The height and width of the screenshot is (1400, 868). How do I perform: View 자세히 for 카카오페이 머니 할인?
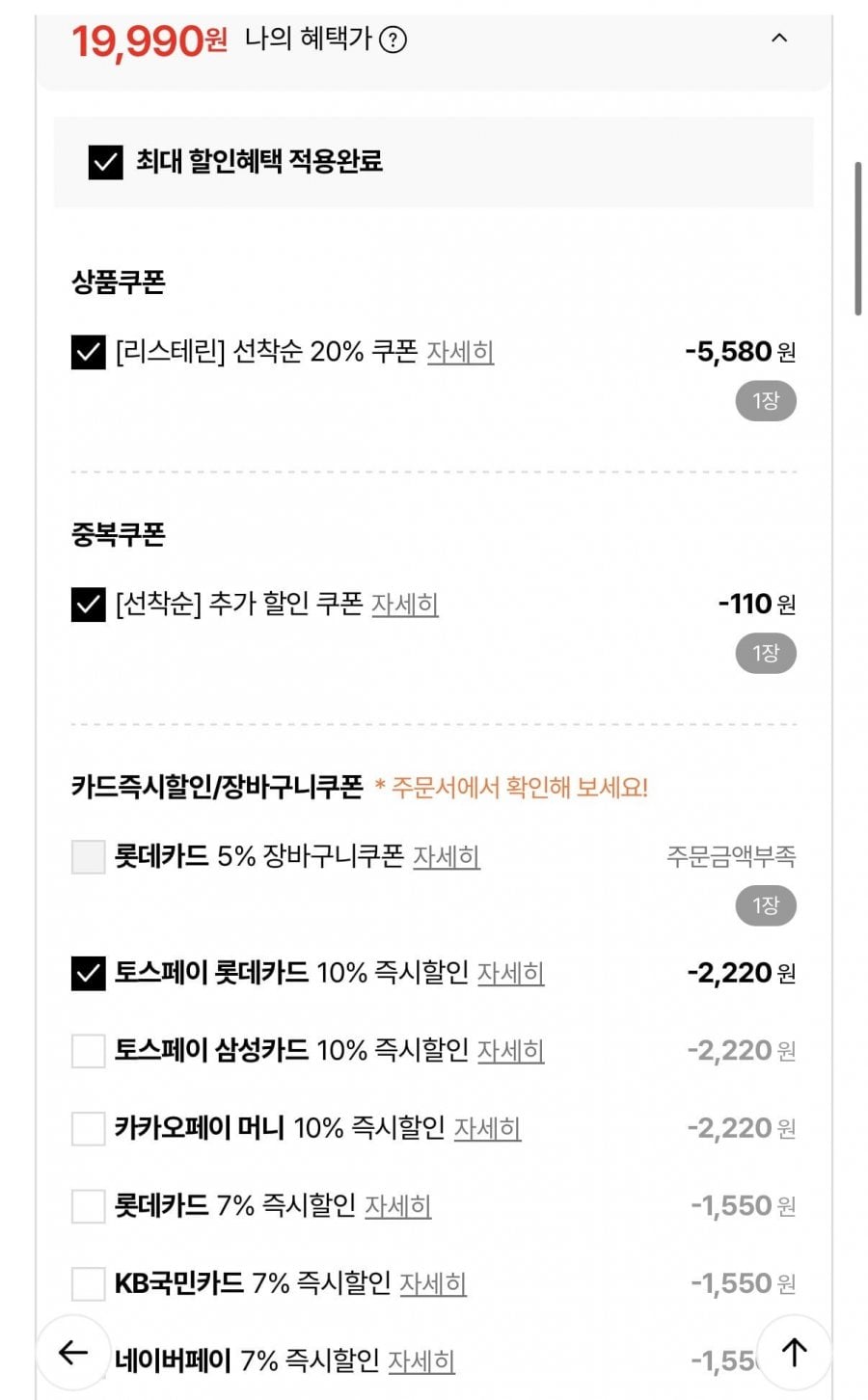click(487, 1128)
